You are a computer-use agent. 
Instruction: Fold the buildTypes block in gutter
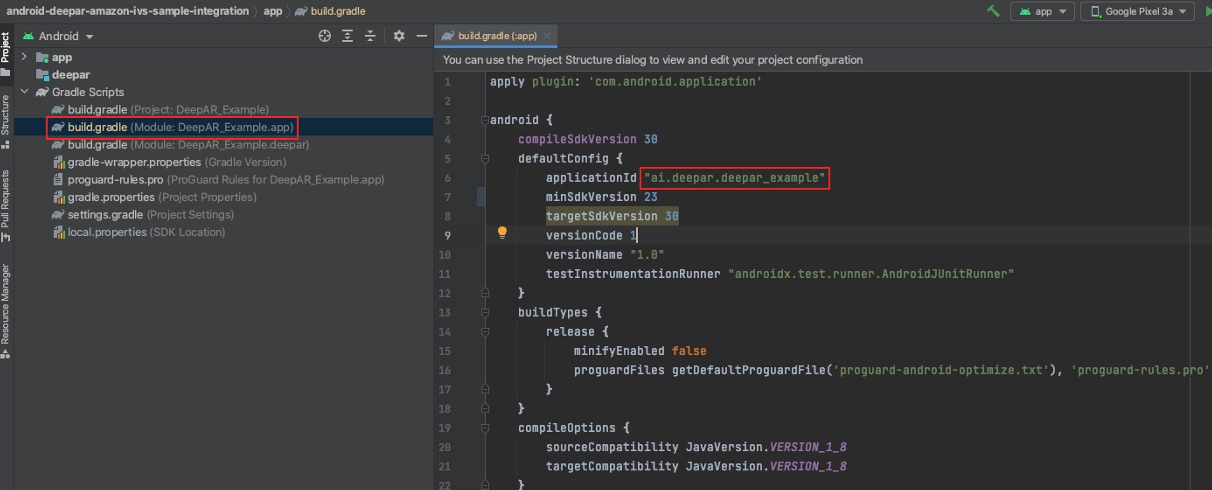point(485,312)
